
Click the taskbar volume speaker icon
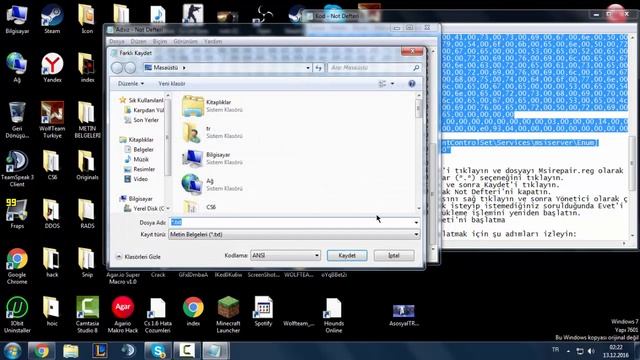coord(591,351)
